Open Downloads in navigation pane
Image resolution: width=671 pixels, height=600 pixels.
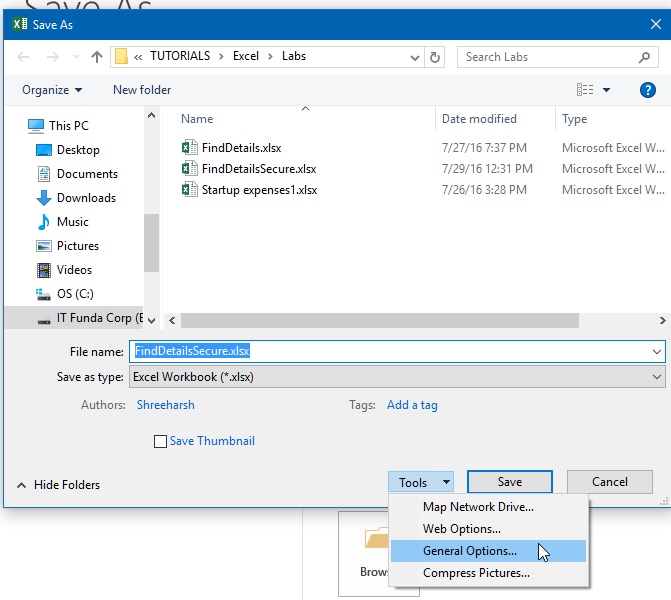pos(86,198)
